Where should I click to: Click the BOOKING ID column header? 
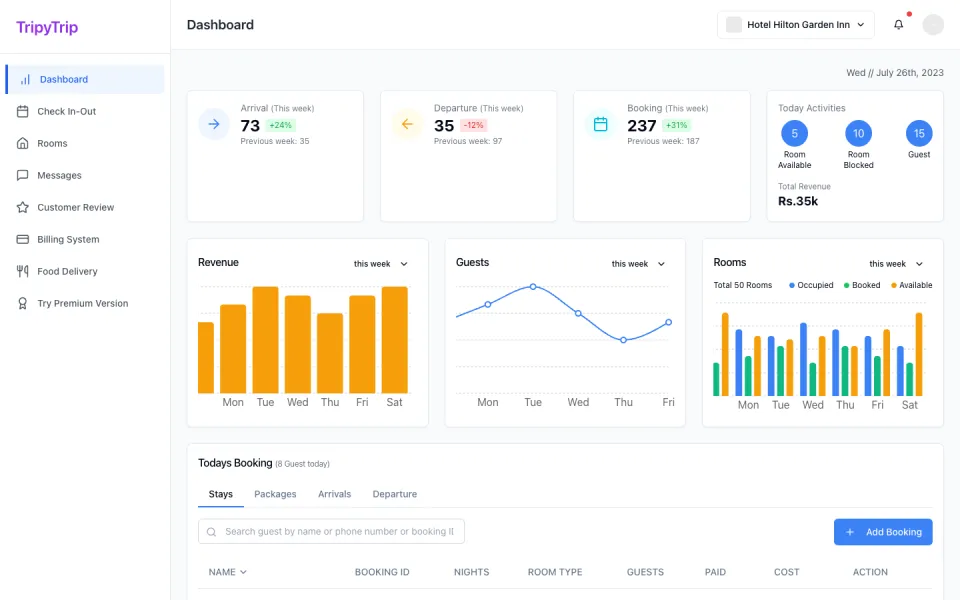[382, 572]
